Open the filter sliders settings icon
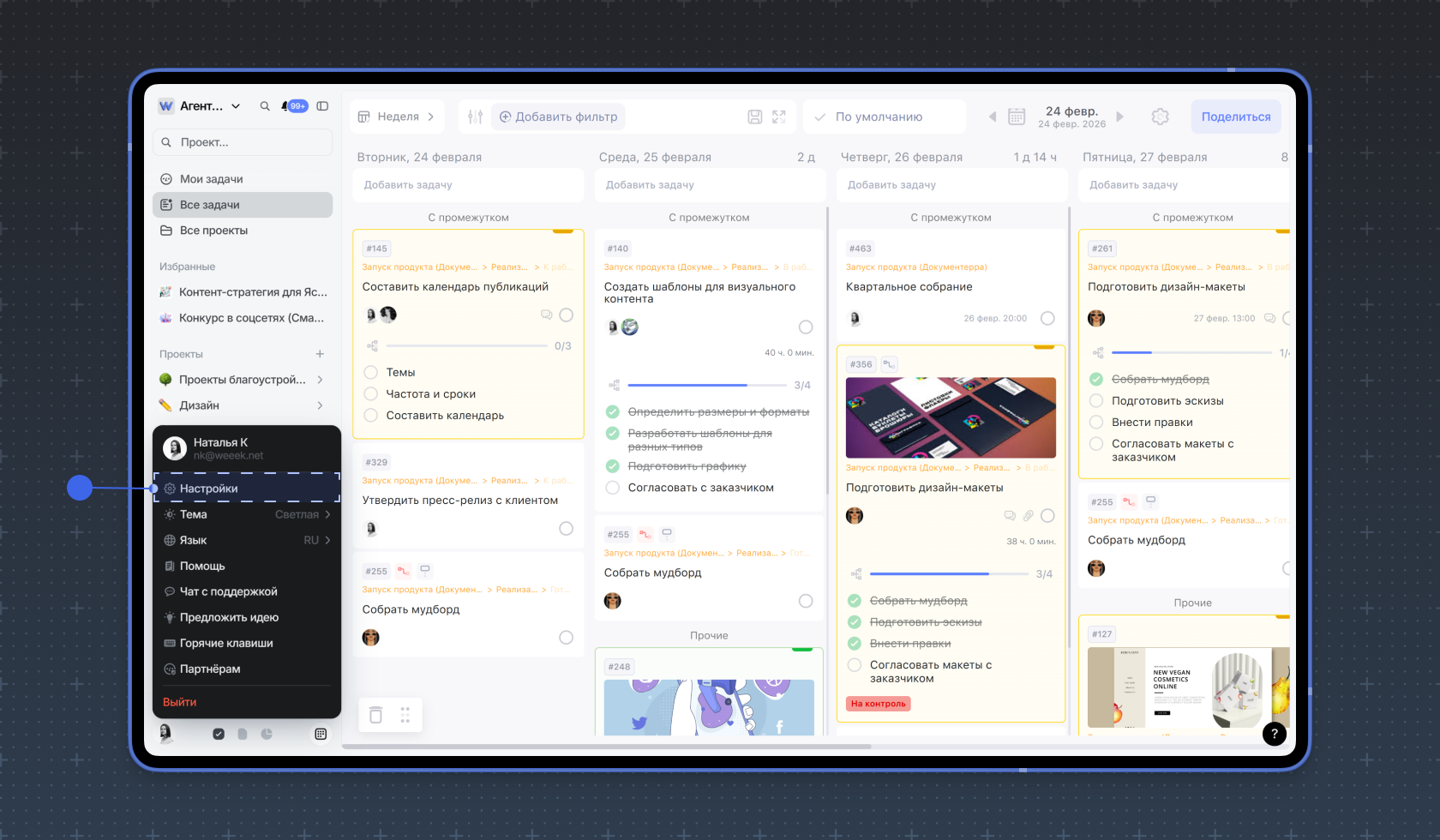Viewport: 1440px width, 840px height. click(x=476, y=117)
